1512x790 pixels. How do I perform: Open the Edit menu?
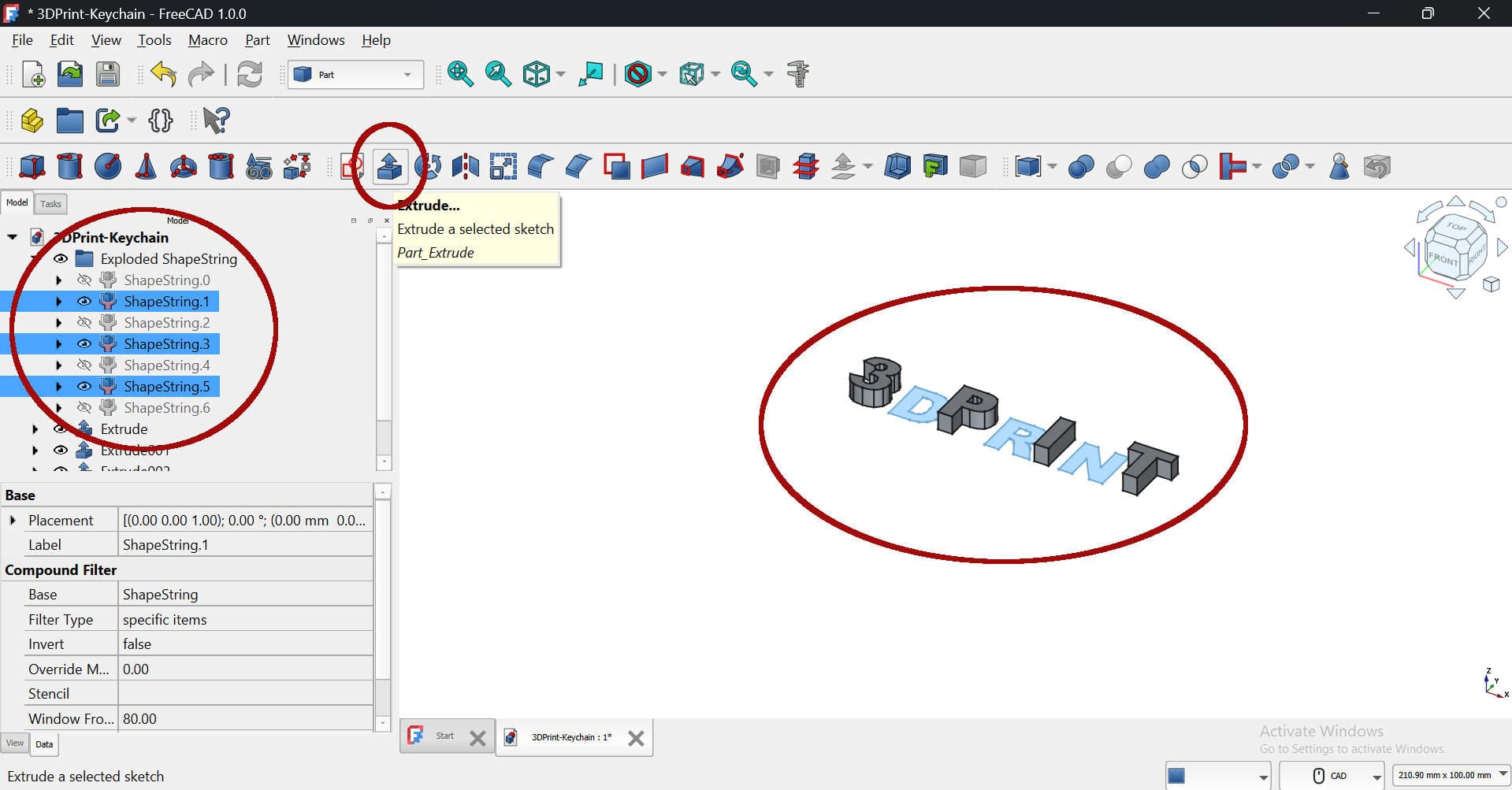[61, 40]
